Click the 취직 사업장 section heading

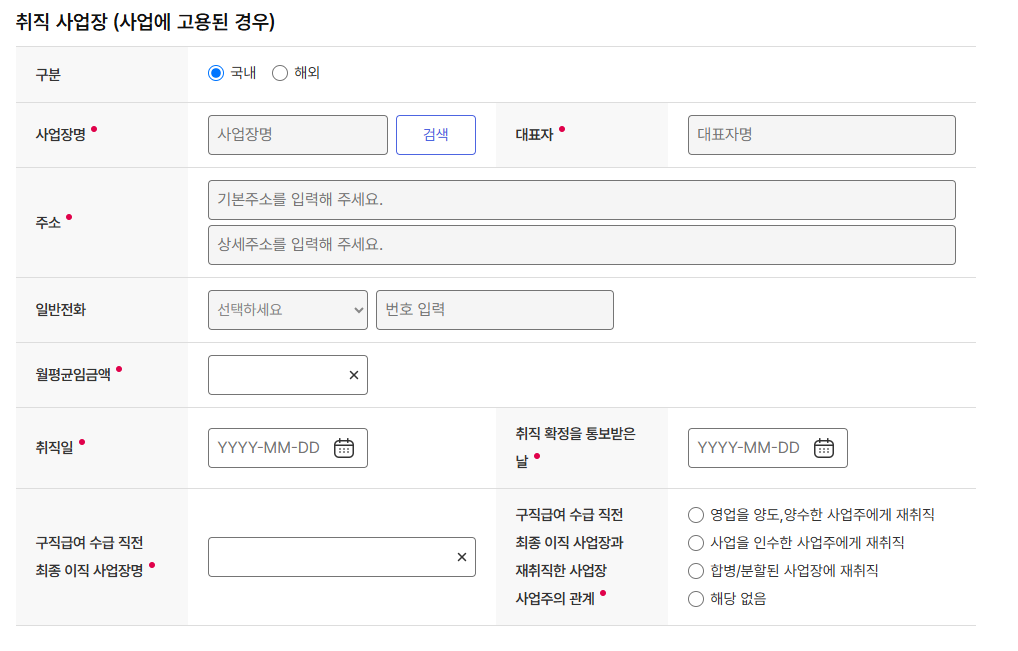tap(145, 22)
